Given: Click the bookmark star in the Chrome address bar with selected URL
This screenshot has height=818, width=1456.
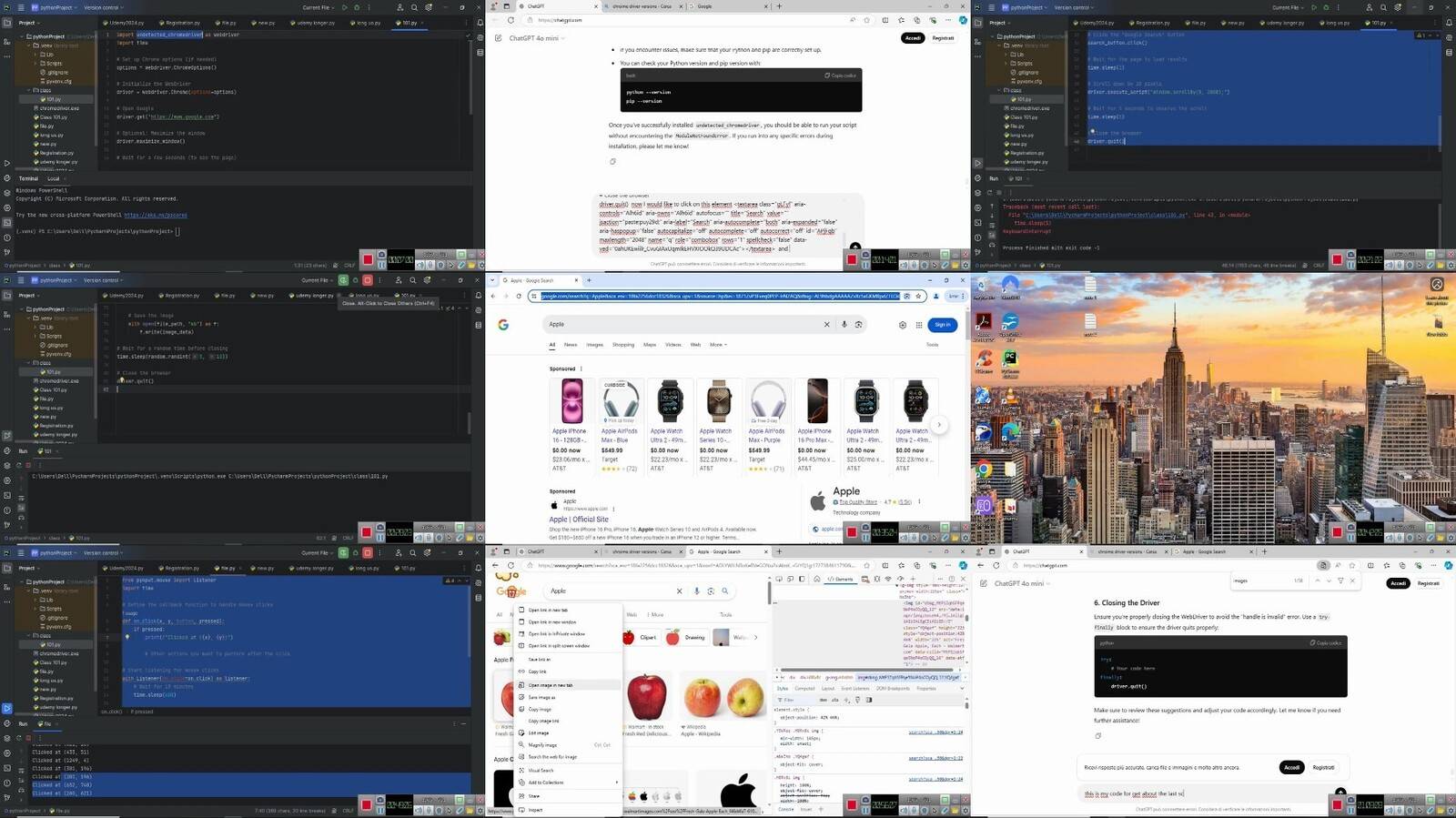Looking at the screenshot, I should click(x=918, y=296).
